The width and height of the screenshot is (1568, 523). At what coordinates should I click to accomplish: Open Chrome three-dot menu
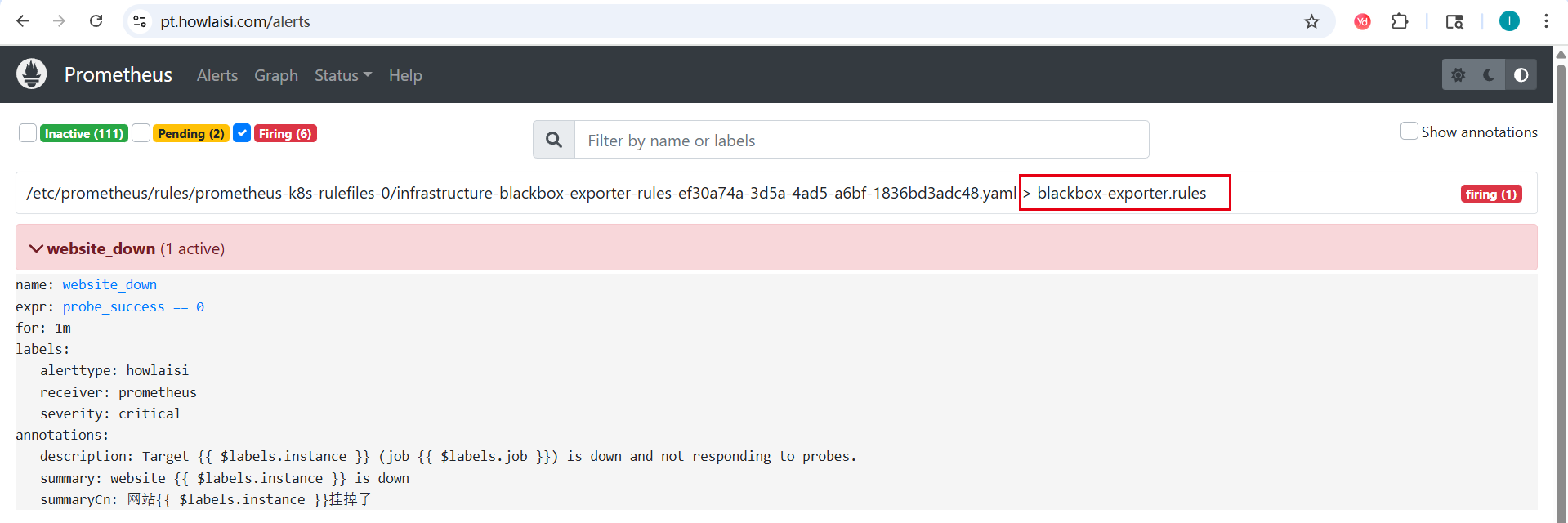coord(1546,22)
